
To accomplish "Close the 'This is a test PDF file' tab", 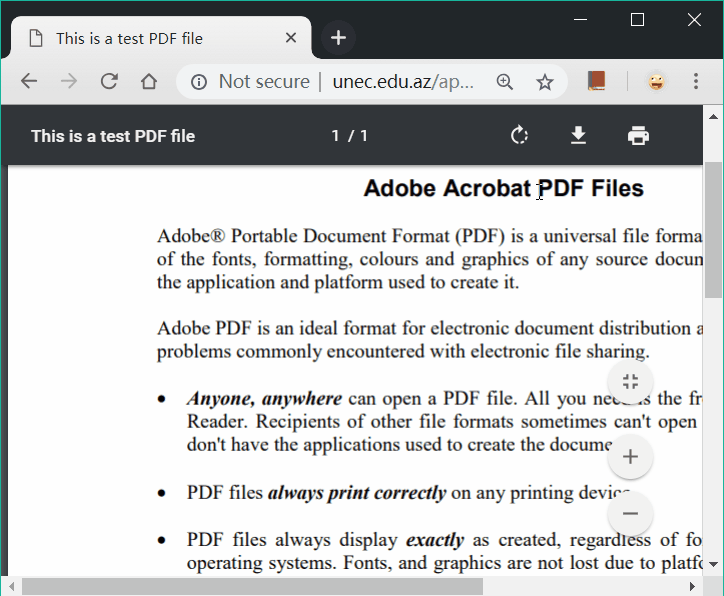I will (x=291, y=37).
